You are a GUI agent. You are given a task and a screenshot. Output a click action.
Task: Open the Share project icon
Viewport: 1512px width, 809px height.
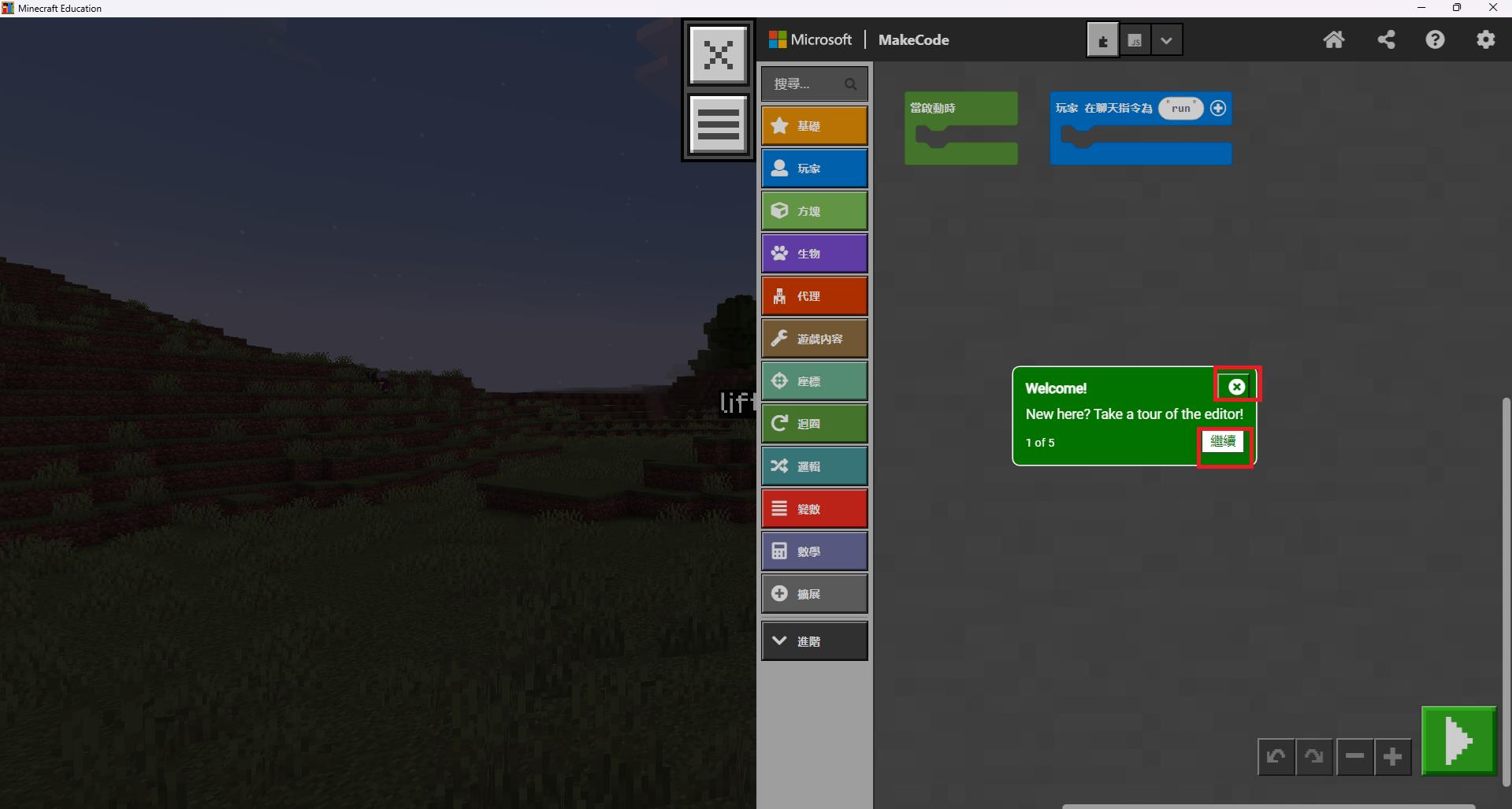(1386, 40)
